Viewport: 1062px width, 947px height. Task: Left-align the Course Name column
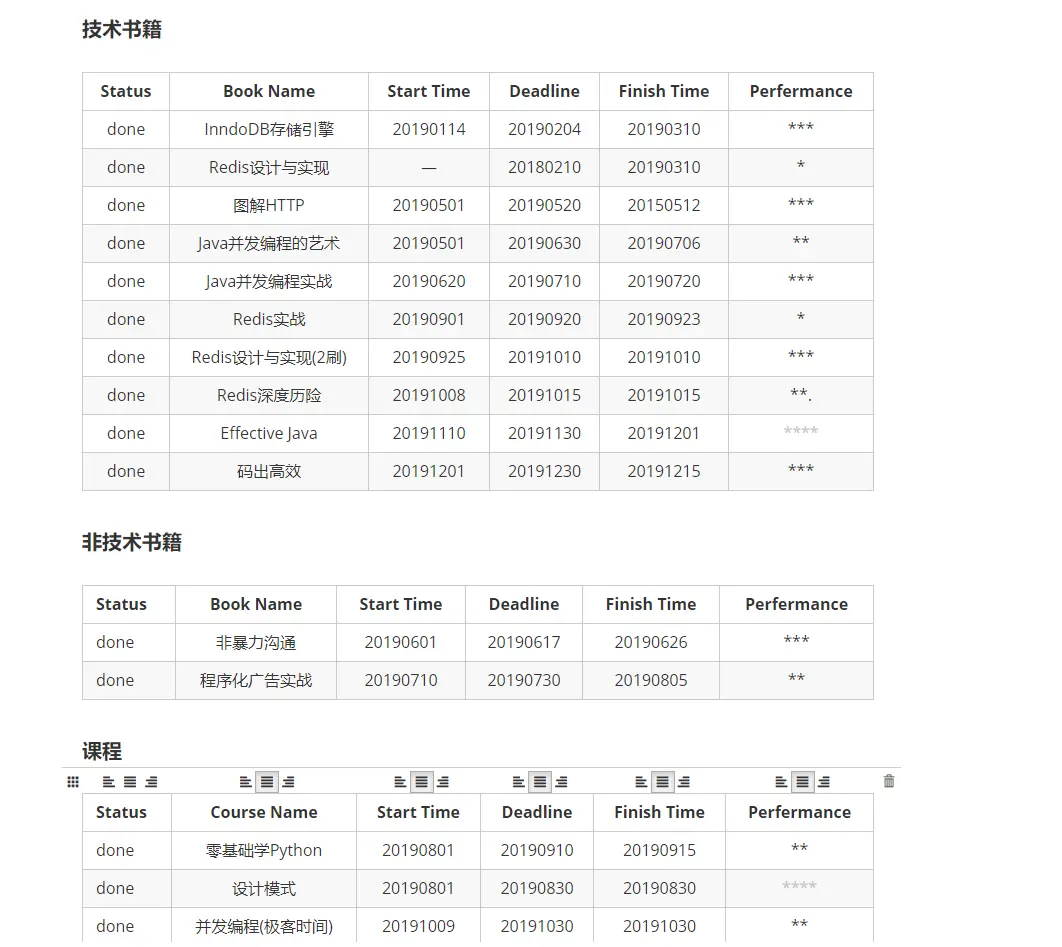point(246,782)
